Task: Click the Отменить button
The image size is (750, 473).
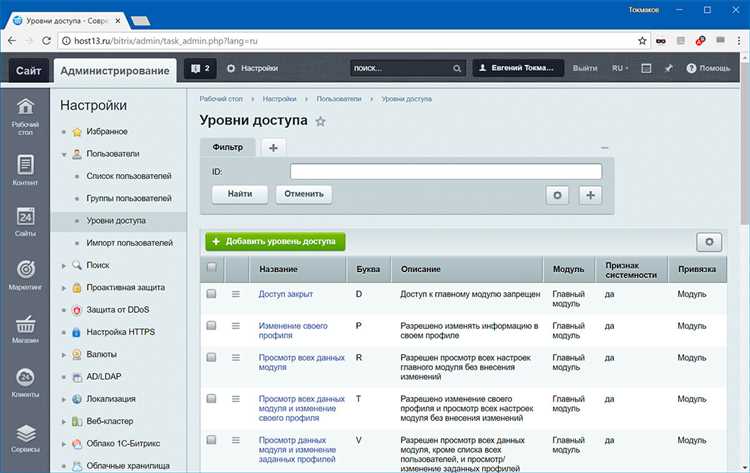Action: point(304,194)
